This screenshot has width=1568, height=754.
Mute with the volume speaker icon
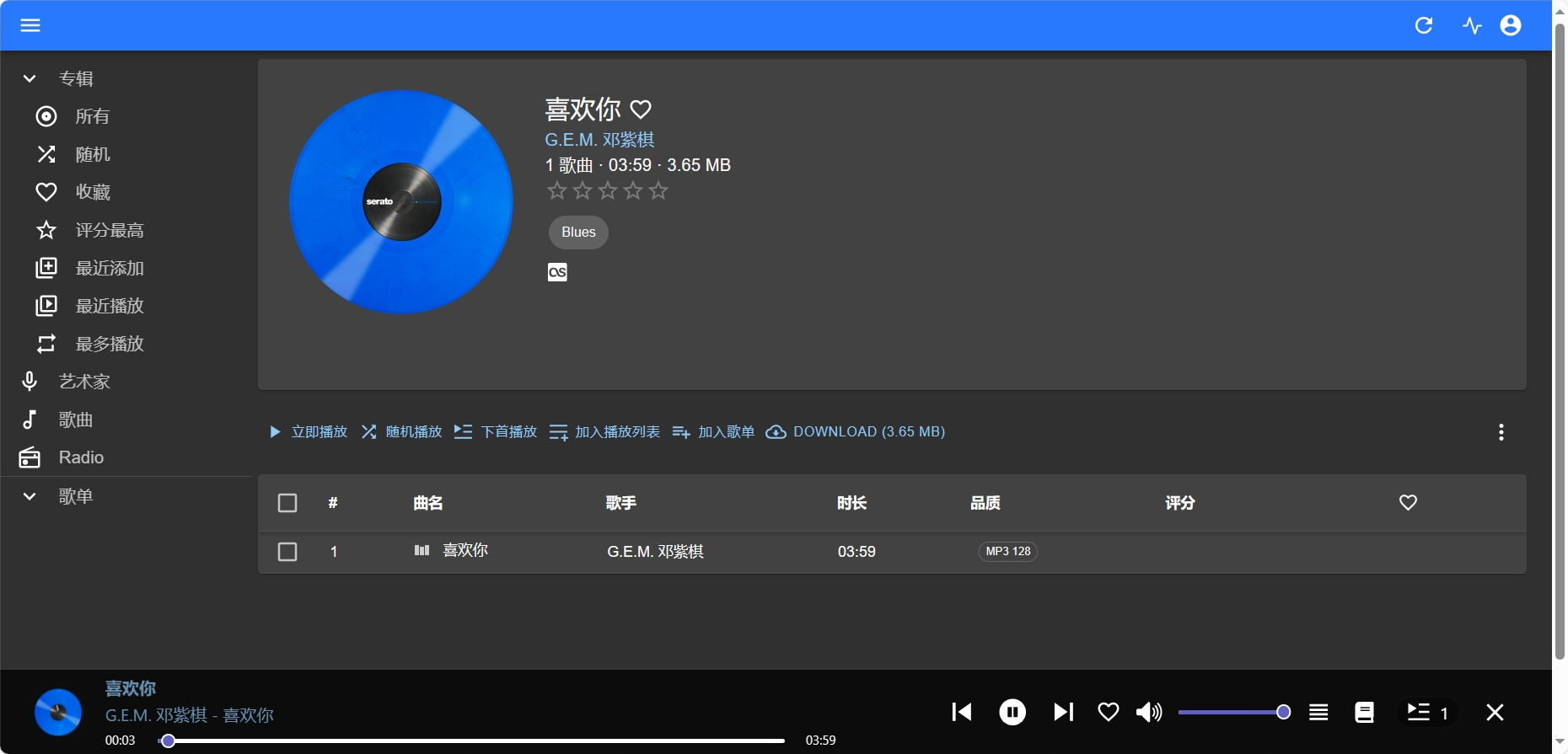pos(1149,713)
